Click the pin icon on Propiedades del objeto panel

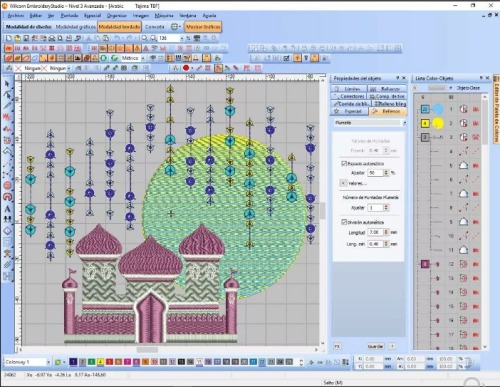pyautogui.click(x=397, y=78)
